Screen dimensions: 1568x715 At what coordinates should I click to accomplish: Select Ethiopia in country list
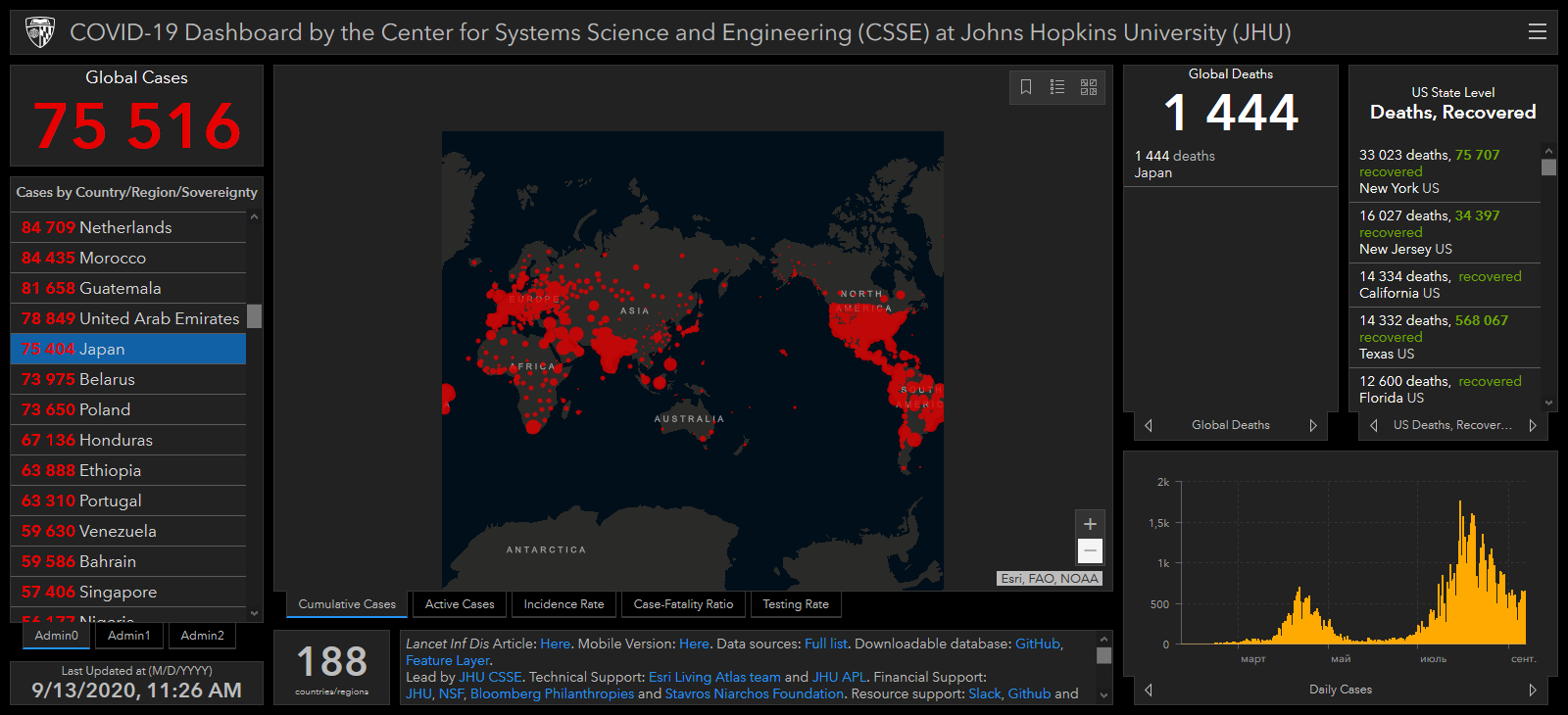(x=128, y=470)
